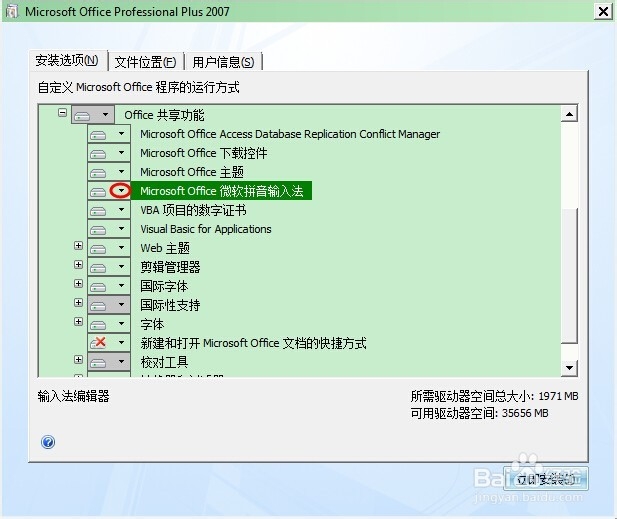Click drive icon for 微软拼音输入法

[x=98, y=192]
